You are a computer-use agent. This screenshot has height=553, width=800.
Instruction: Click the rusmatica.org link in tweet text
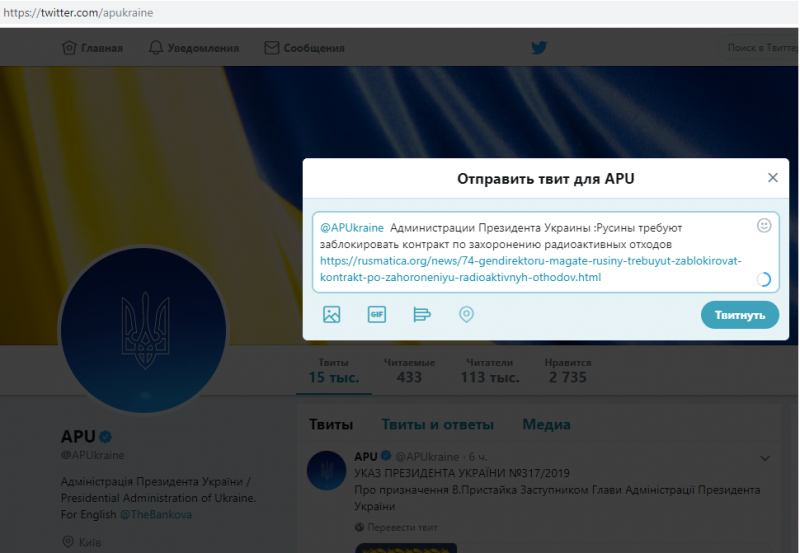coord(531,269)
